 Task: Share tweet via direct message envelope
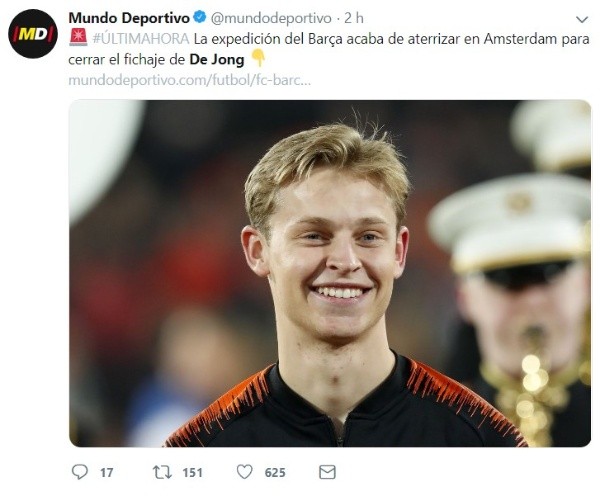tap(327, 472)
